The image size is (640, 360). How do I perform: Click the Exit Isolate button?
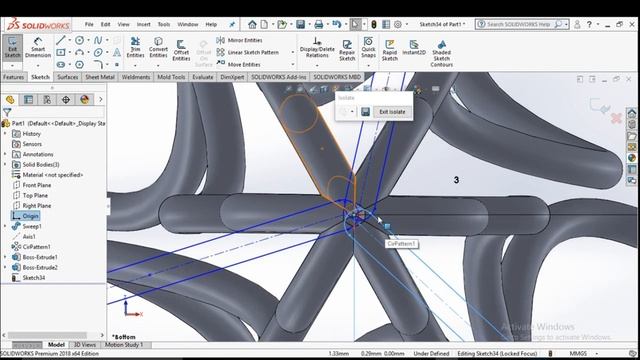pyautogui.click(x=392, y=112)
